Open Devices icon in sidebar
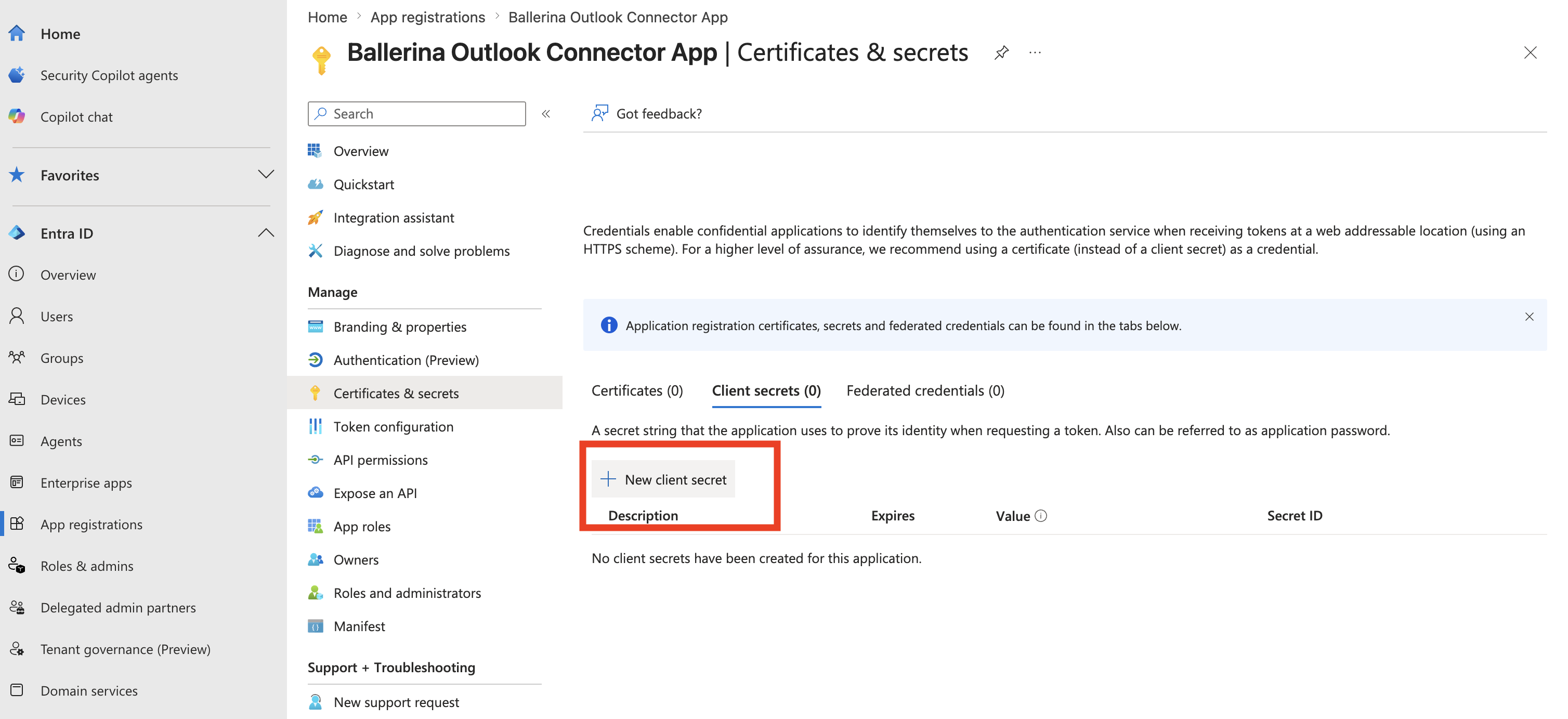 17,399
